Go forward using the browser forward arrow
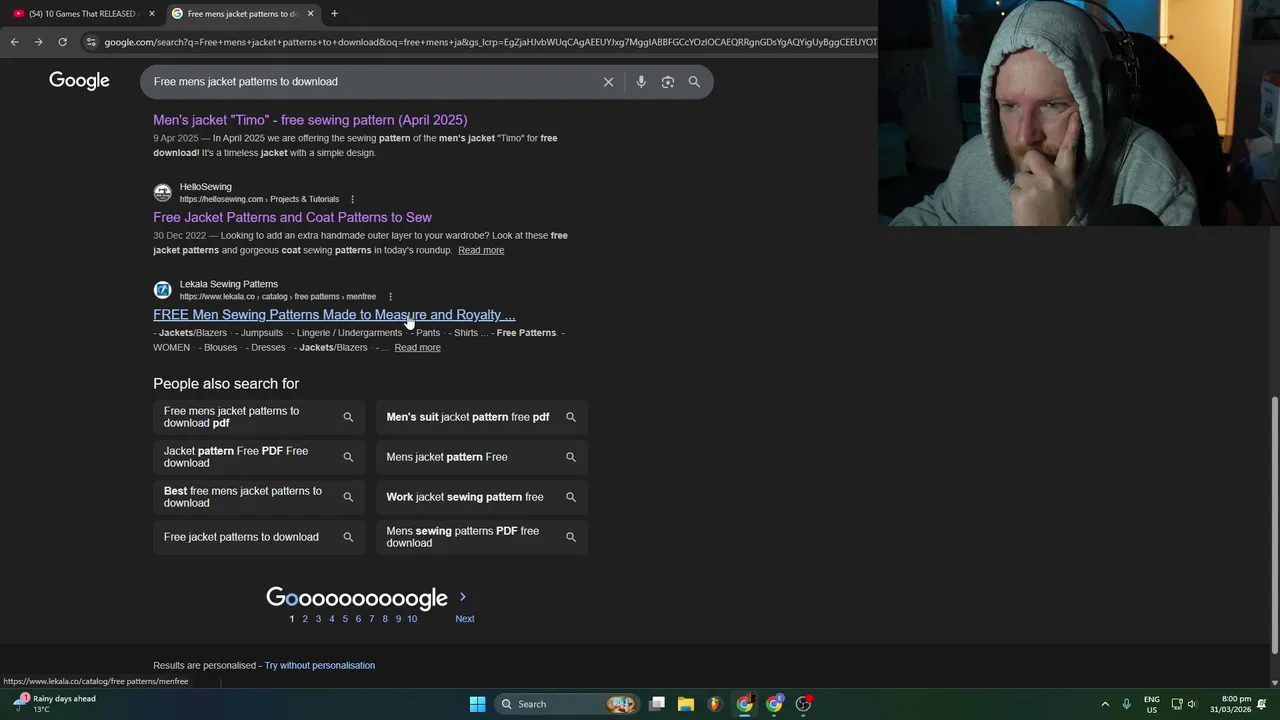The width and height of the screenshot is (1280, 720). click(38, 42)
